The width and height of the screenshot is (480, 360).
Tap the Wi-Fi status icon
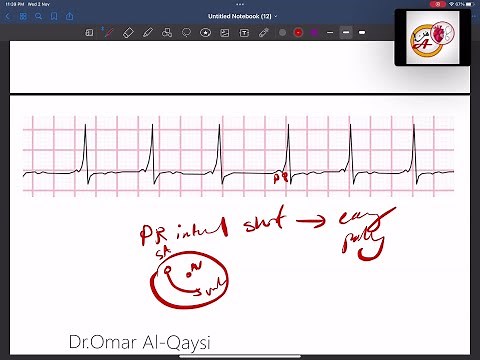451,4
